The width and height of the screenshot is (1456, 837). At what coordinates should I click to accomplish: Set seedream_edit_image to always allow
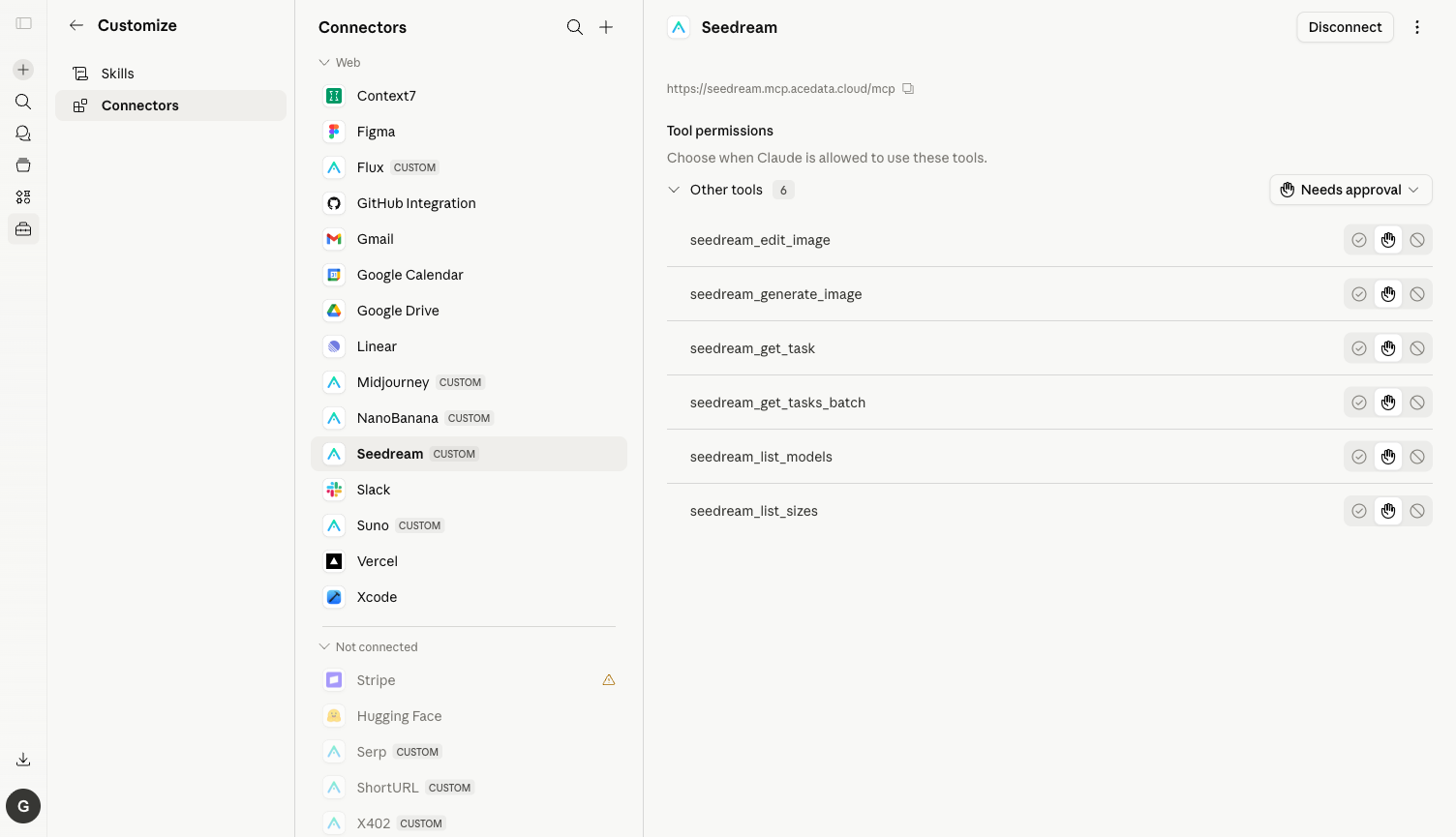pos(1359,240)
